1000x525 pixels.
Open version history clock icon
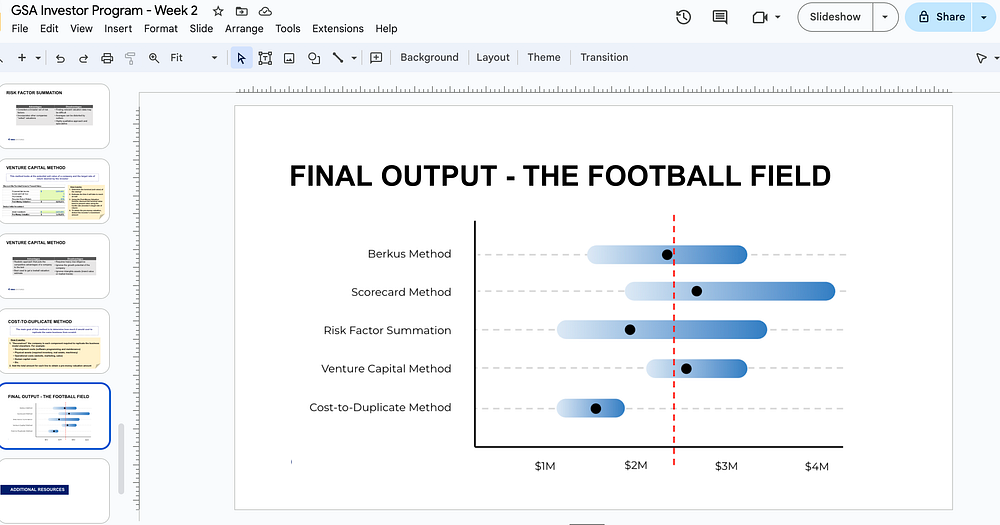point(683,17)
